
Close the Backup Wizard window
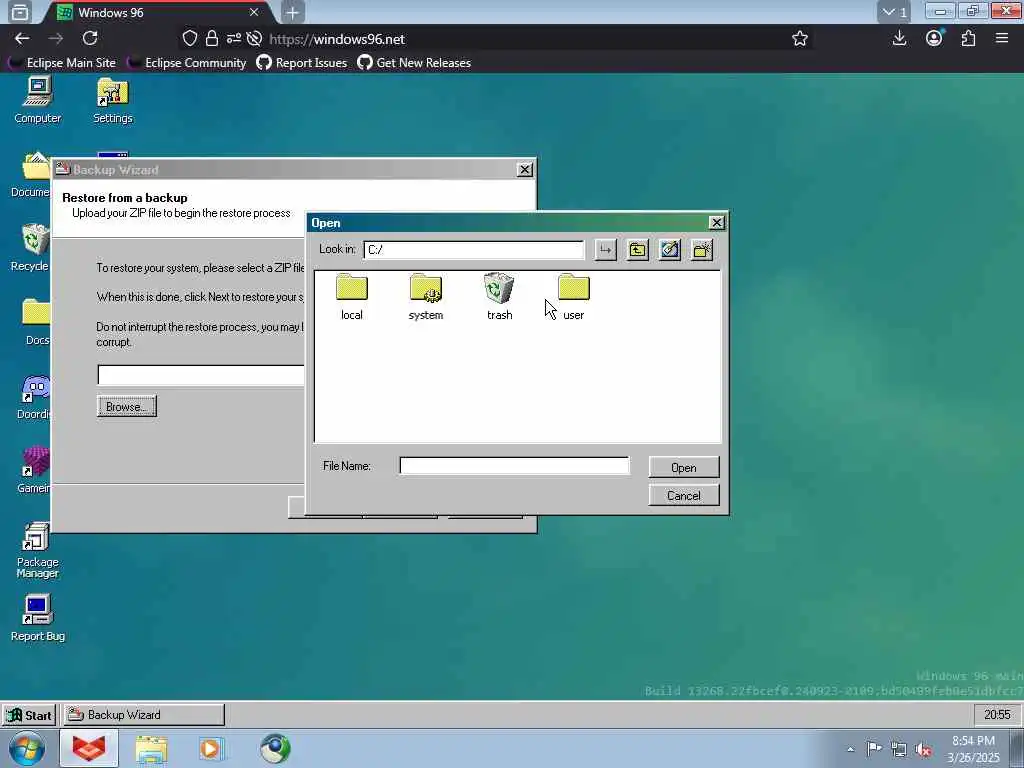click(x=524, y=170)
